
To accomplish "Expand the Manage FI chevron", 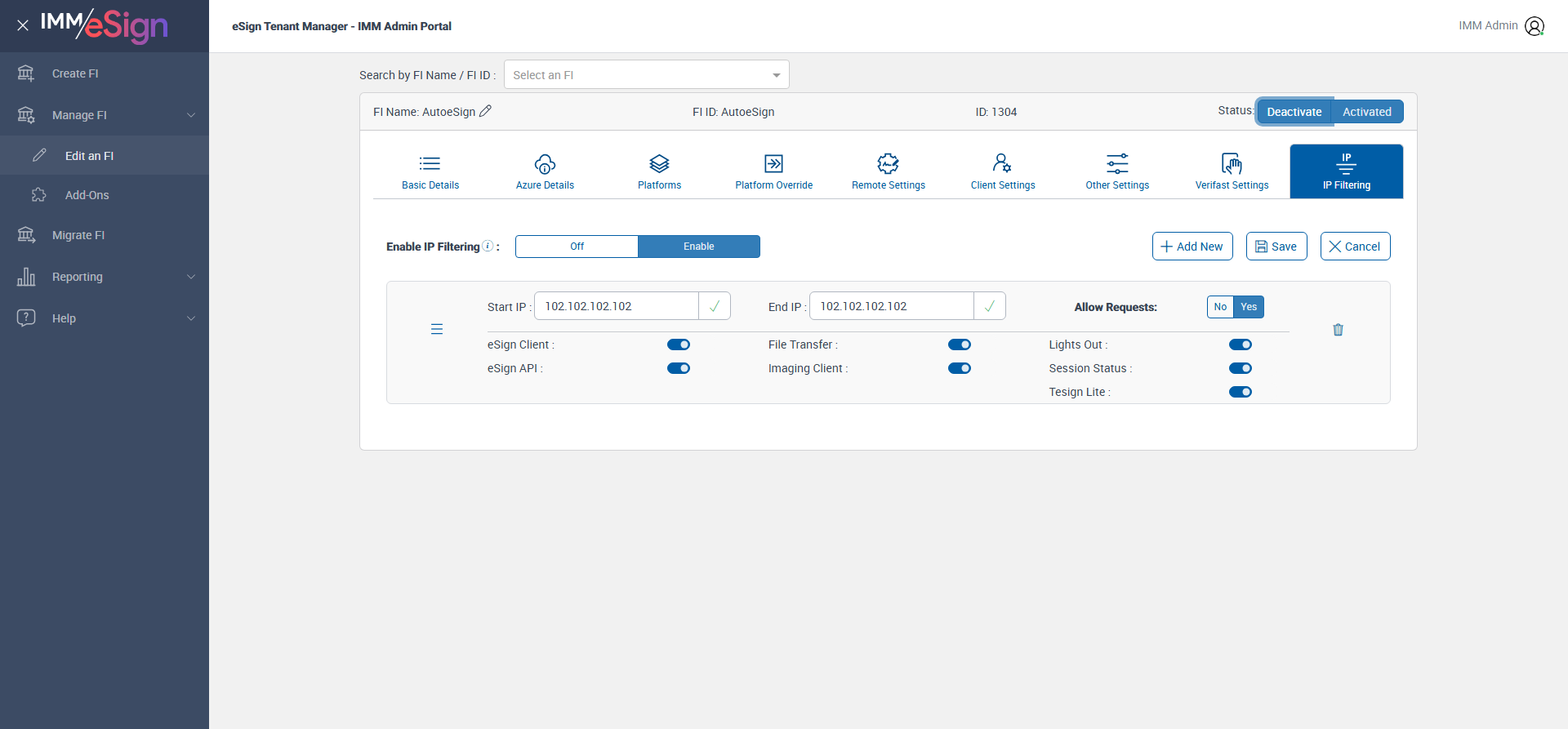I will tap(191, 115).
